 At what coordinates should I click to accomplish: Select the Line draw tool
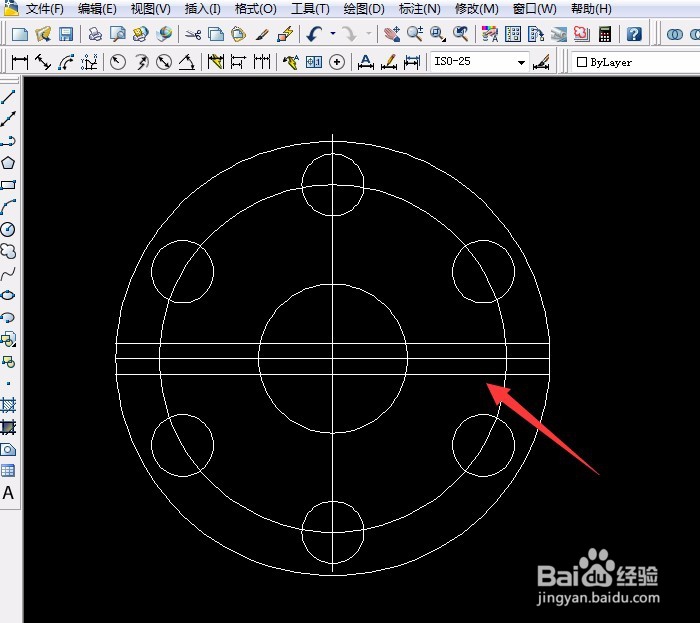(8, 96)
